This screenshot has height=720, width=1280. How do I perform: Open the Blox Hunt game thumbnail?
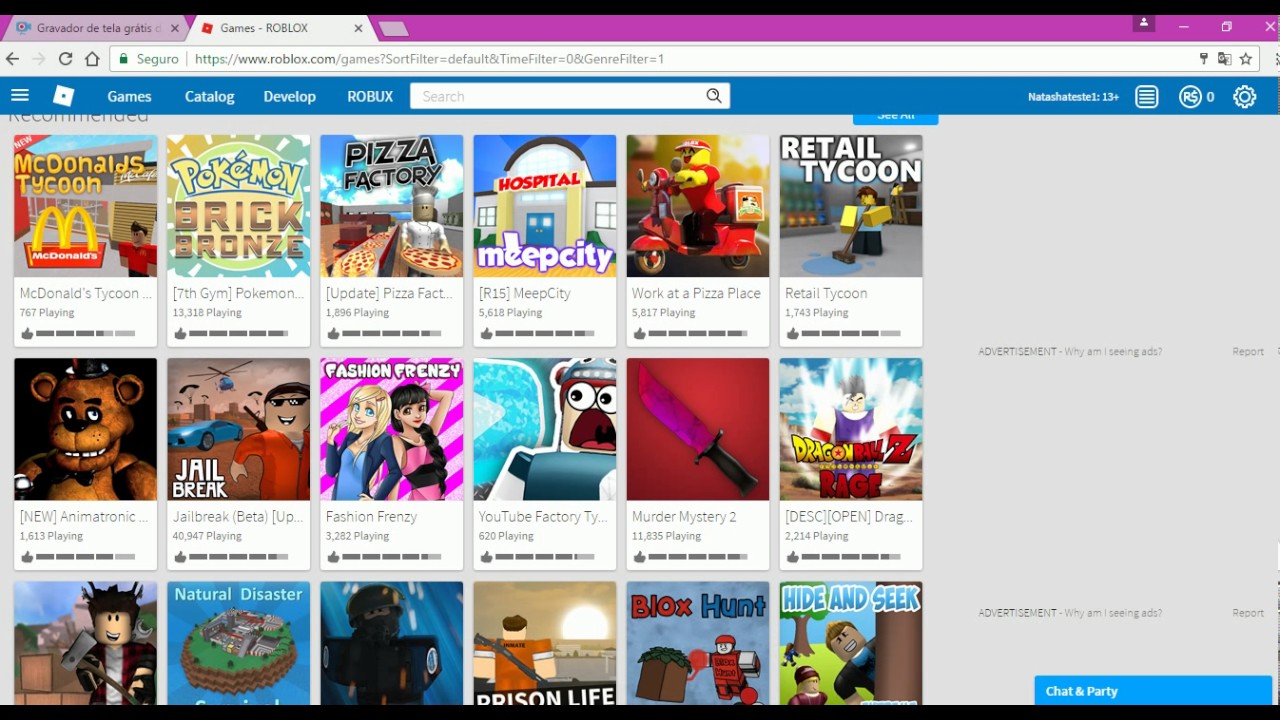click(697, 643)
